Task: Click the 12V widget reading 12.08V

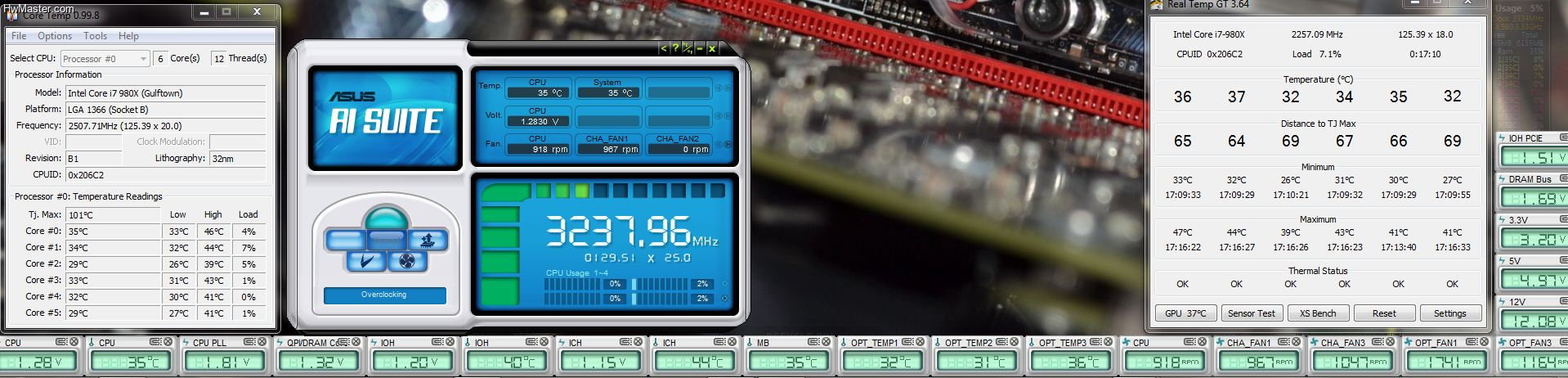Action: 1534,321
